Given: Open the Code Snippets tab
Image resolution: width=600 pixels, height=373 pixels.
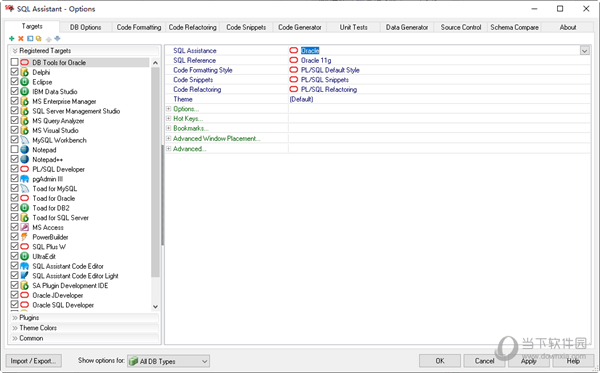Looking at the screenshot, I should [246, 27].
